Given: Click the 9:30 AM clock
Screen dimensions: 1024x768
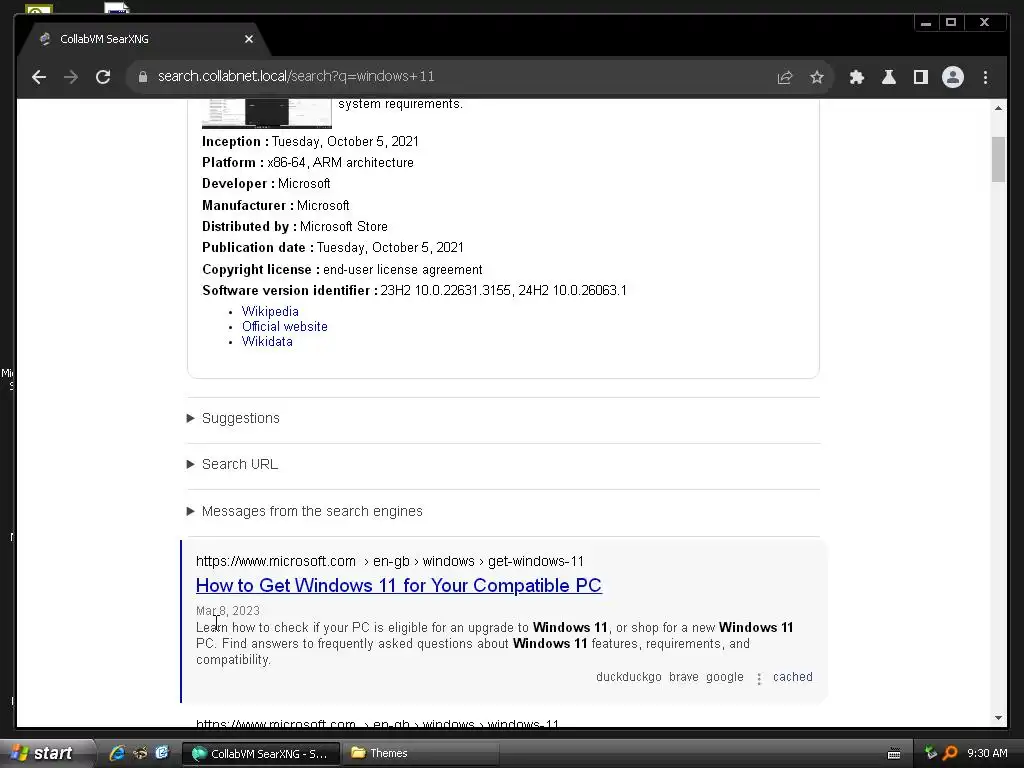Looking at the screenshot, I should tap(987, 753).
